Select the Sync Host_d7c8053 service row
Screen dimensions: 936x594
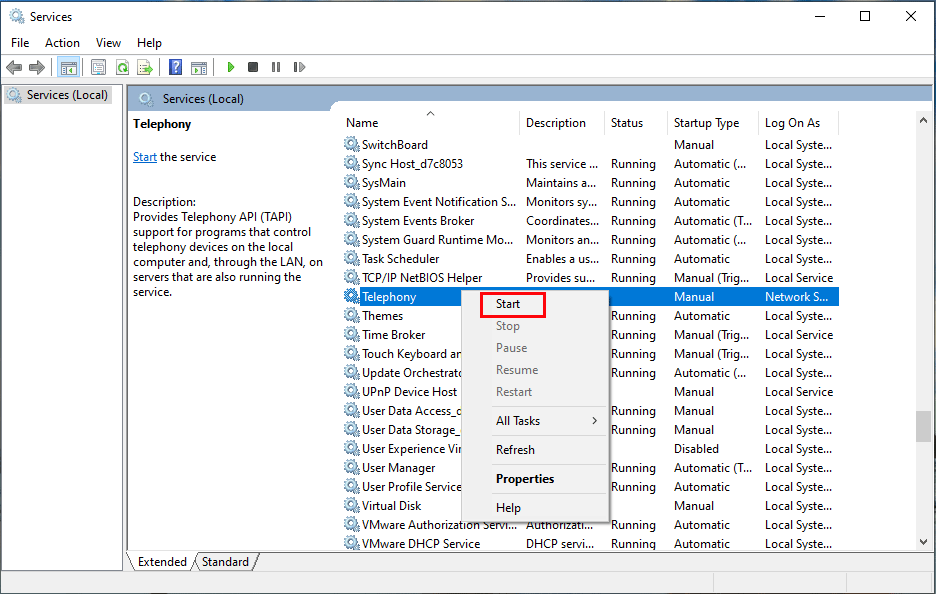coord(590,164)
